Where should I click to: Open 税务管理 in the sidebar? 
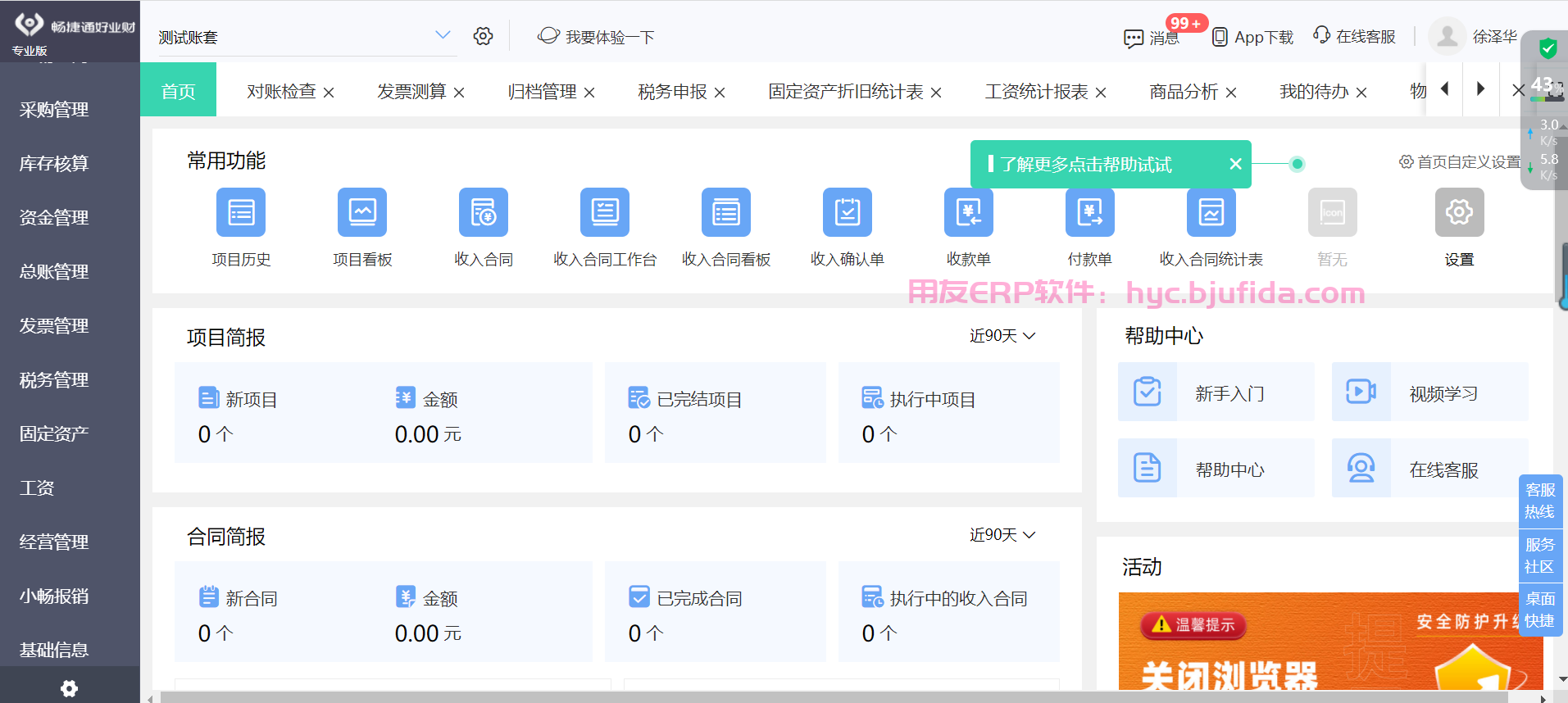(54, 379)
